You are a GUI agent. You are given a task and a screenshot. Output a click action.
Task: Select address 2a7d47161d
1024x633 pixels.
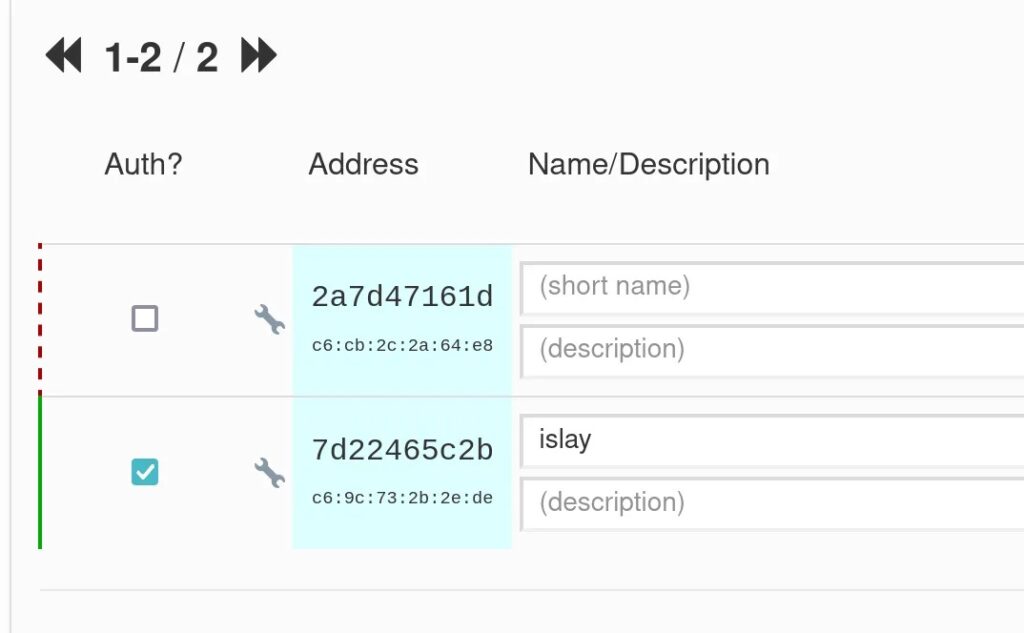click(402, 297)
